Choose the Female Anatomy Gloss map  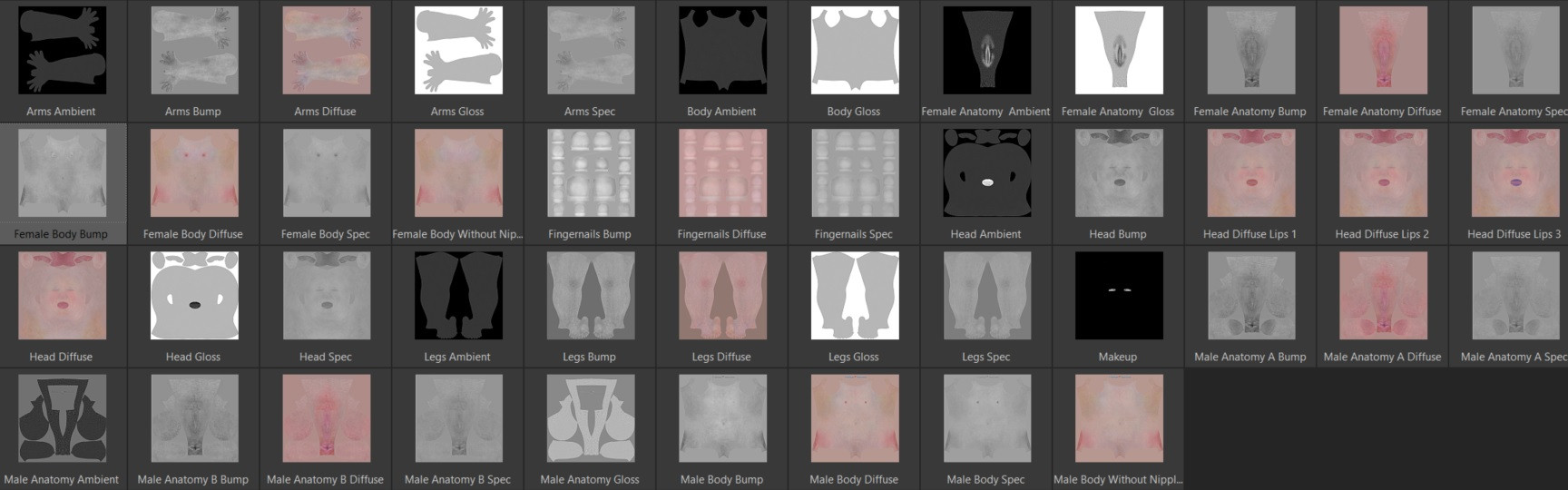[x=1120, y=51]
